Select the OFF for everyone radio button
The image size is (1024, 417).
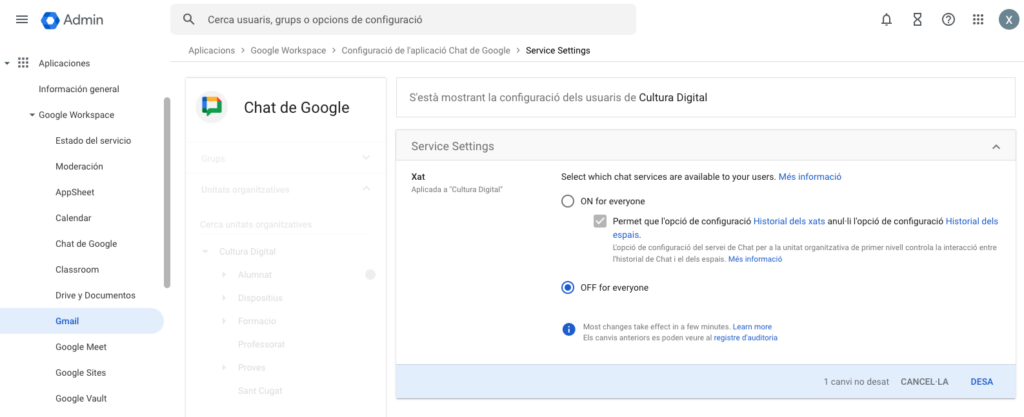(x=568, y=288)
